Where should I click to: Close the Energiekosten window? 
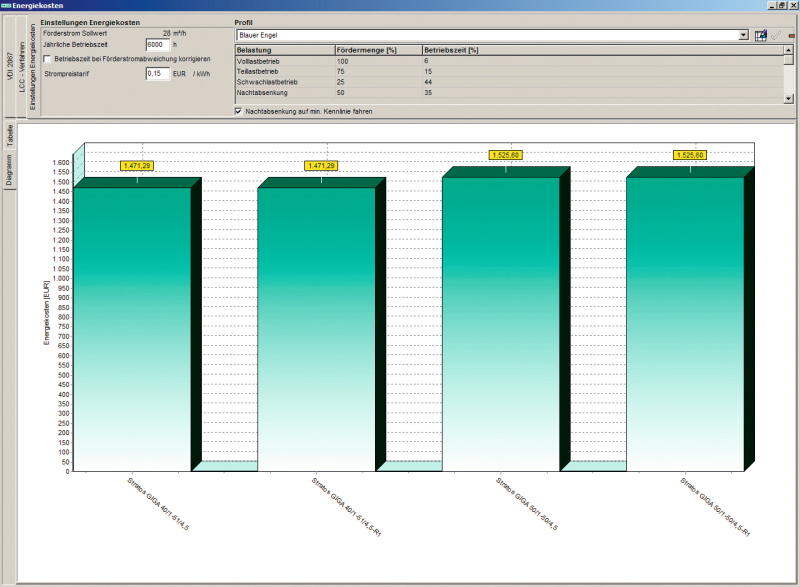pos(792,5)
